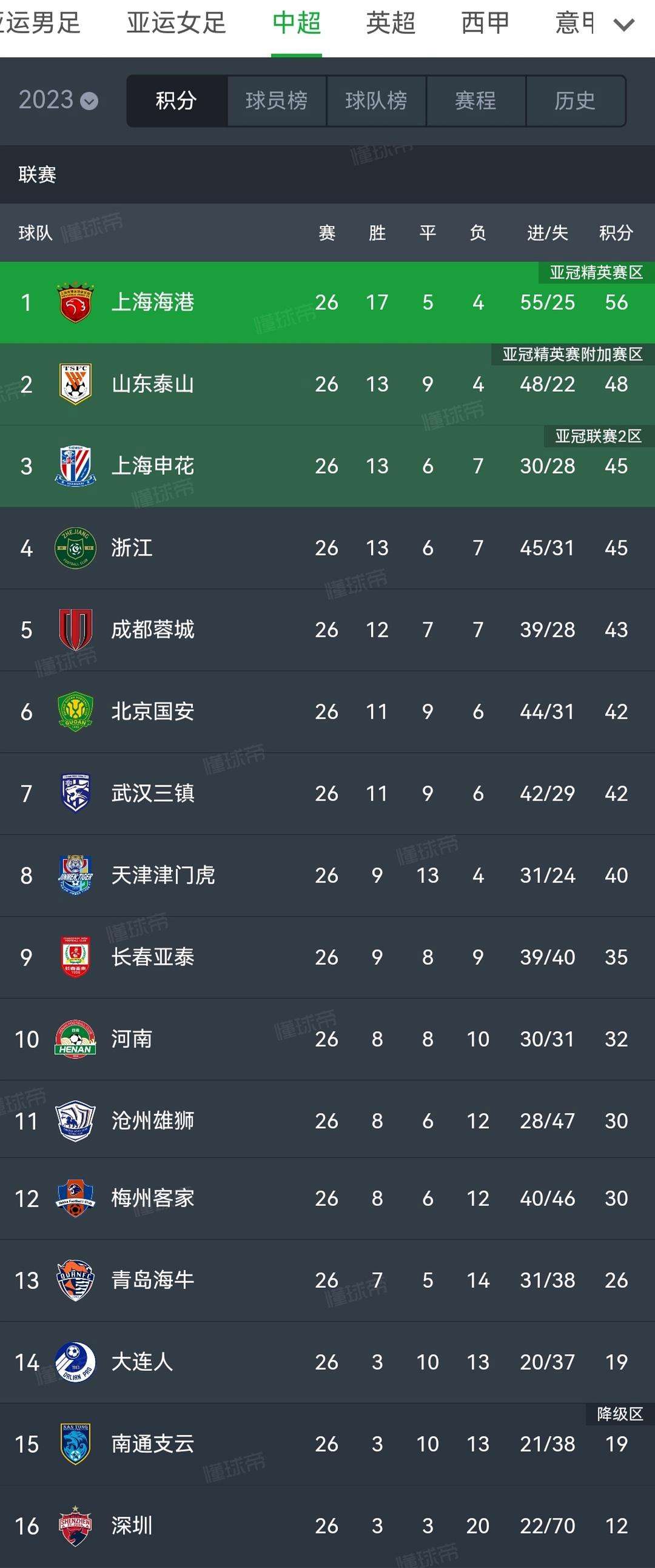Open the Dalian Pro (大连人) badge
Screen dimensions: 655x1568
coord(75,1362)
